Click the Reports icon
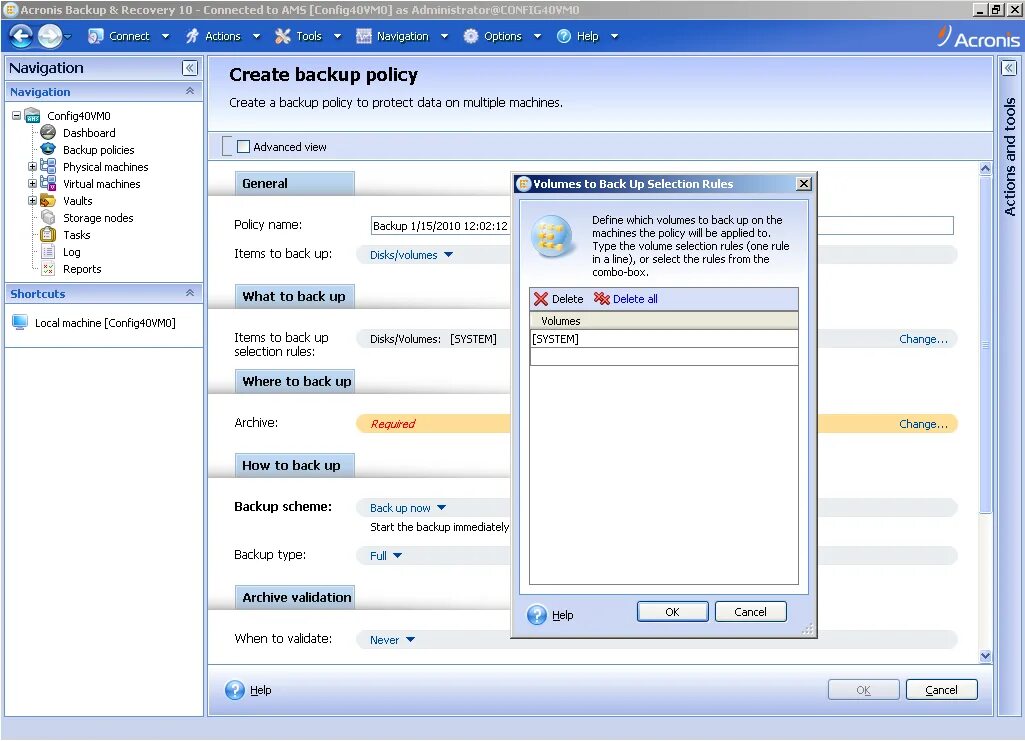Screen dimensions: 1025x741 (x=48, y=269)
